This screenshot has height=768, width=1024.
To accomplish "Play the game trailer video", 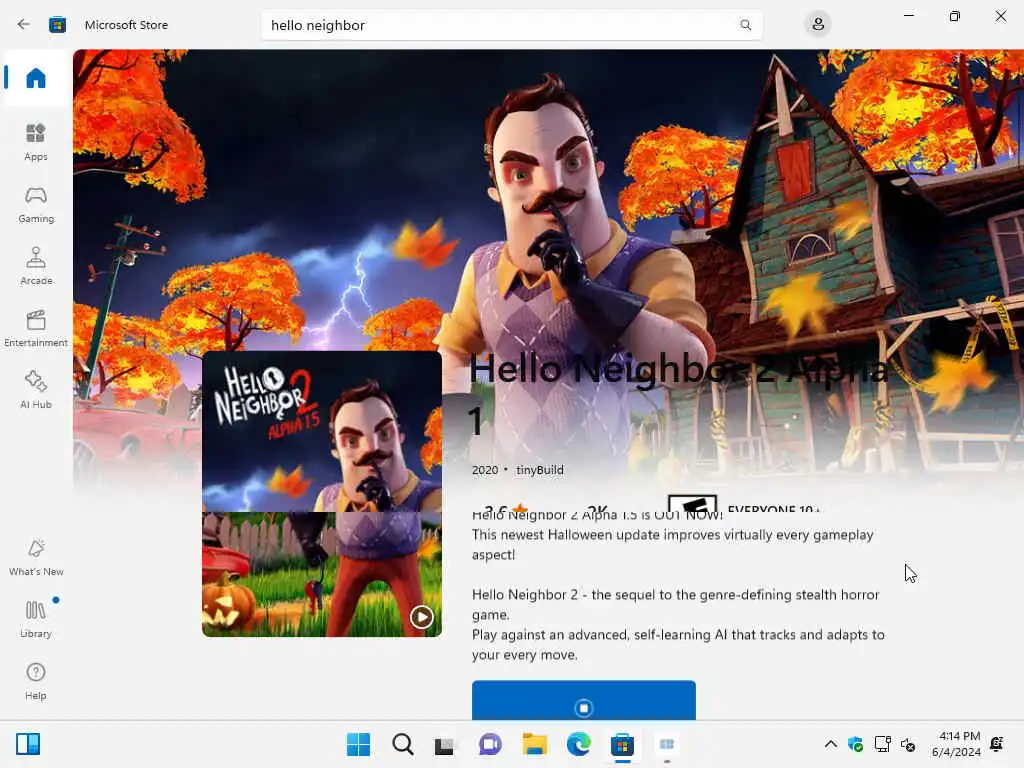I will (422, 616).
